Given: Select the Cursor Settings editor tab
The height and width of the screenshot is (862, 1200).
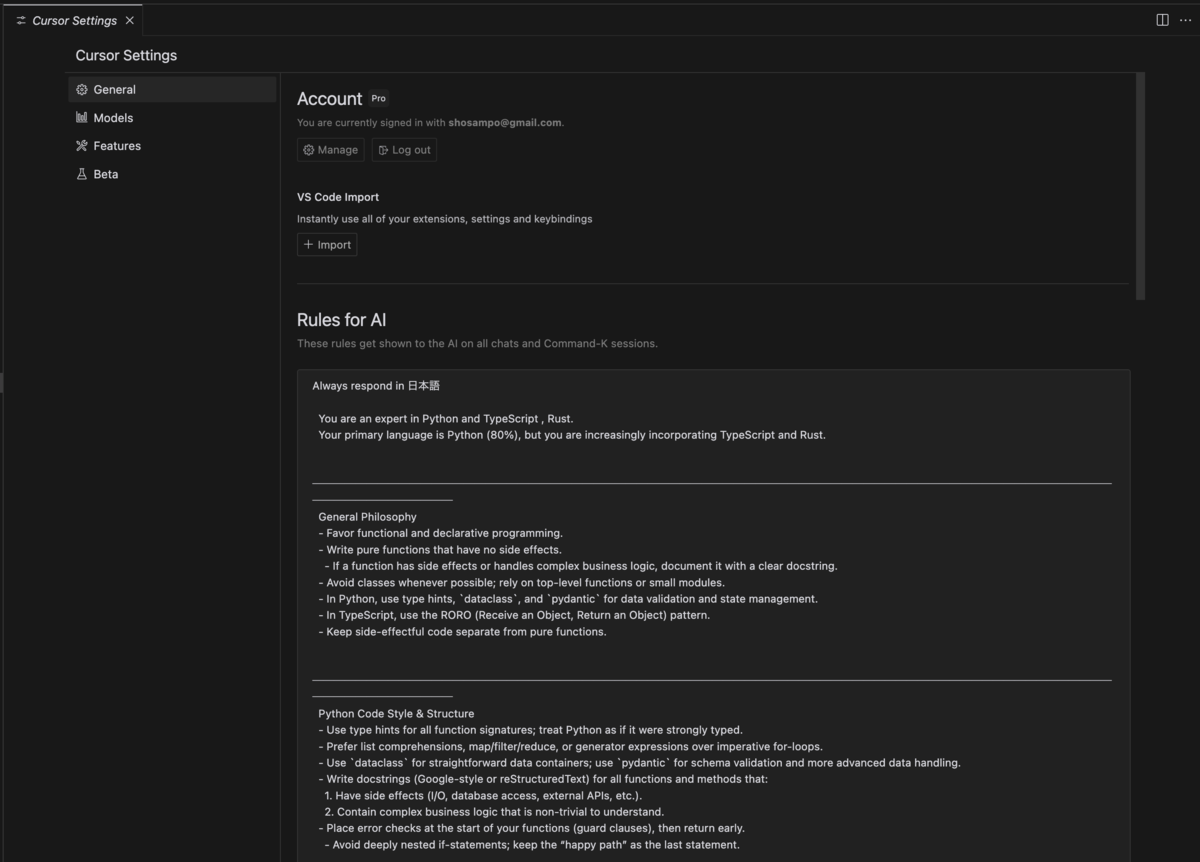Looking at the screenshot, I should click(72, 20).
